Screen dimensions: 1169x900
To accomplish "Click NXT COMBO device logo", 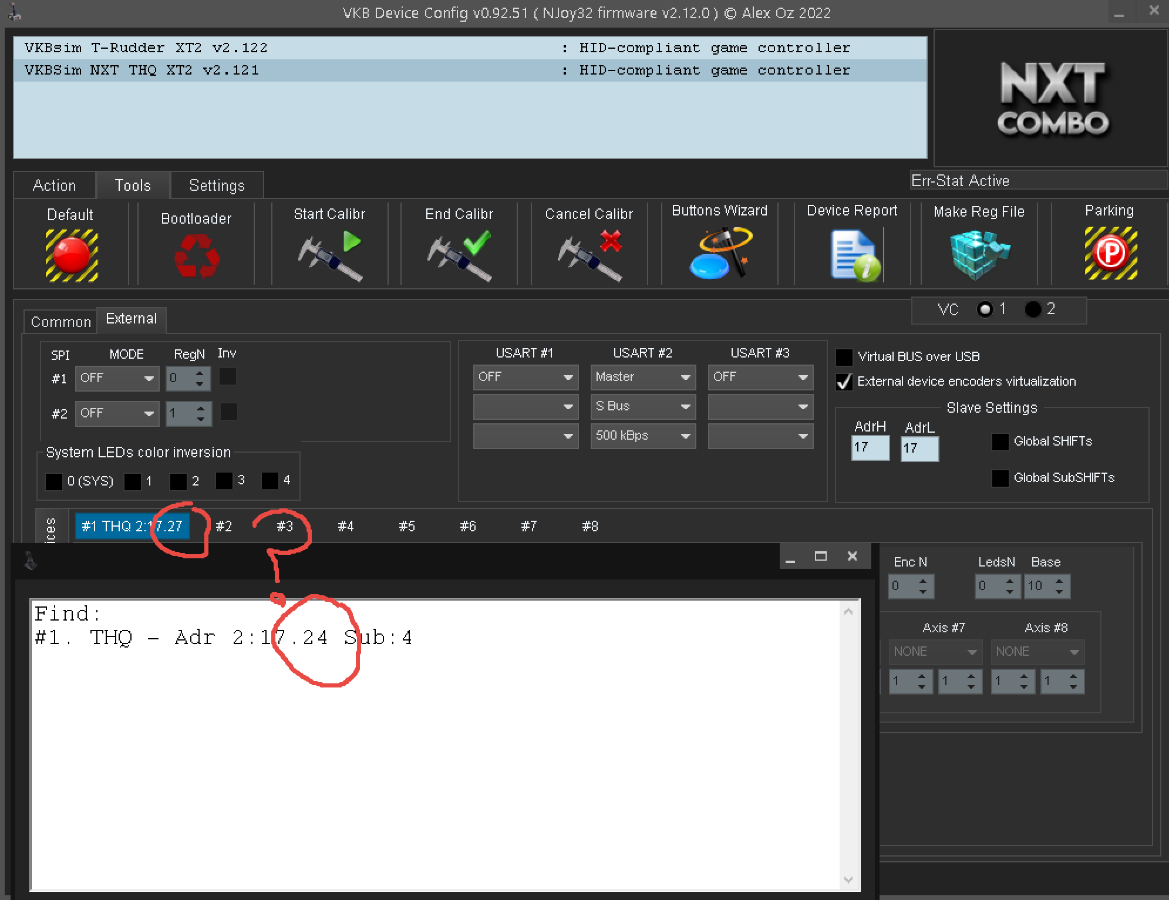I will (1052, 98).
